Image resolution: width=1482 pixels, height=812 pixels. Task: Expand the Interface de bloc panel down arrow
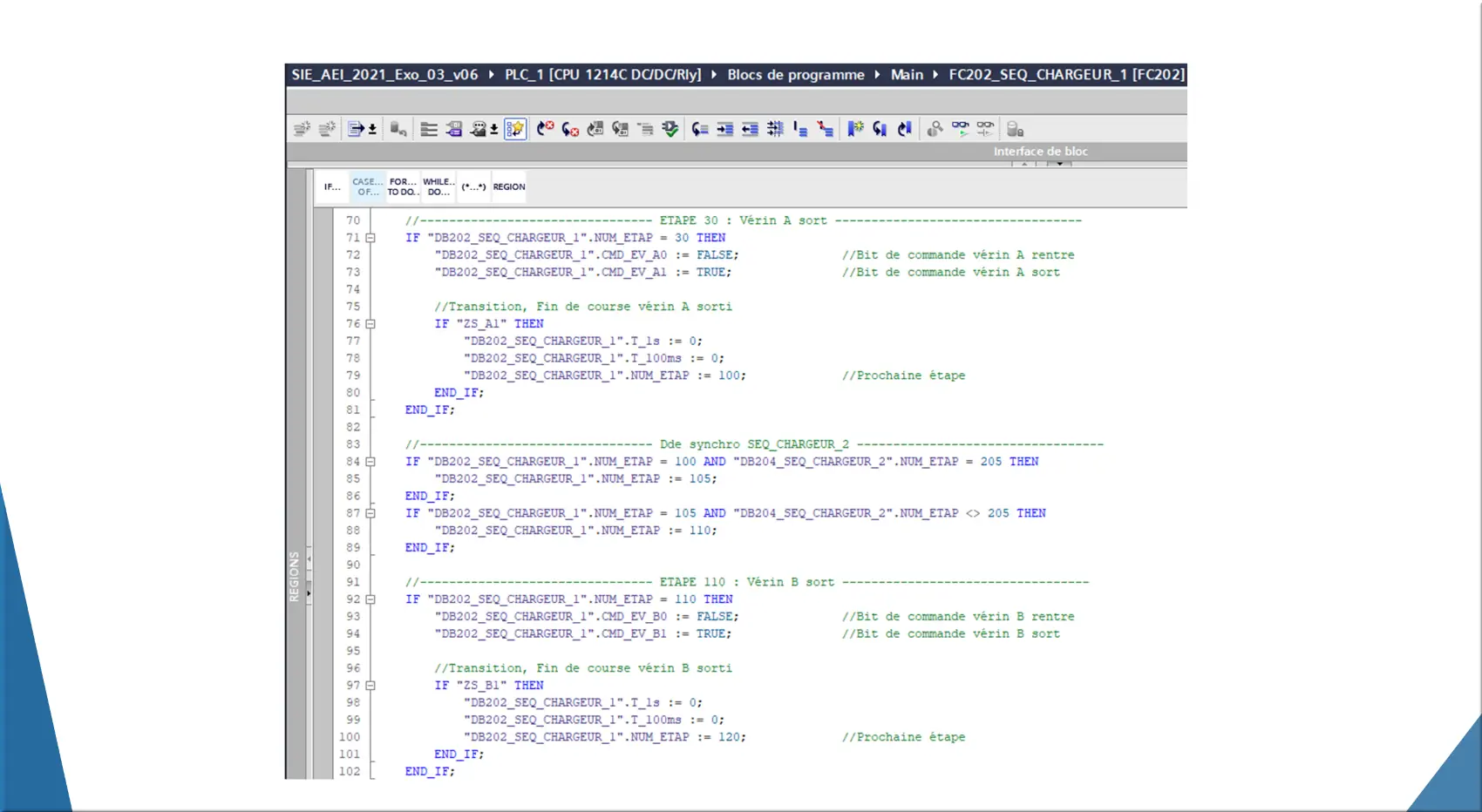click(x=1059, y=164)
